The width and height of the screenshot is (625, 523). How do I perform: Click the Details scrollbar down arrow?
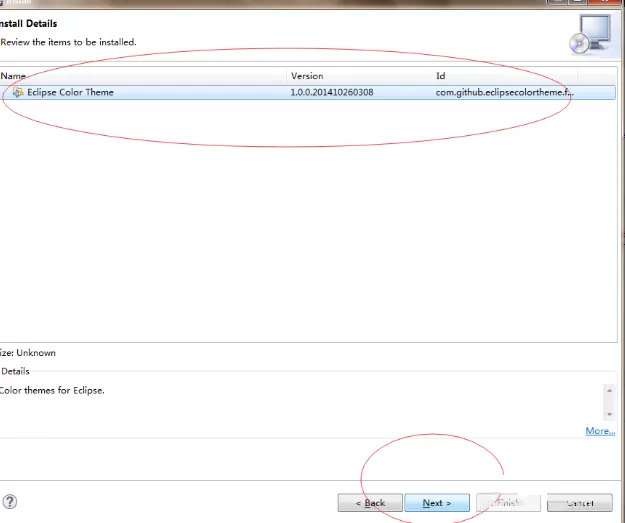point(609,414)
